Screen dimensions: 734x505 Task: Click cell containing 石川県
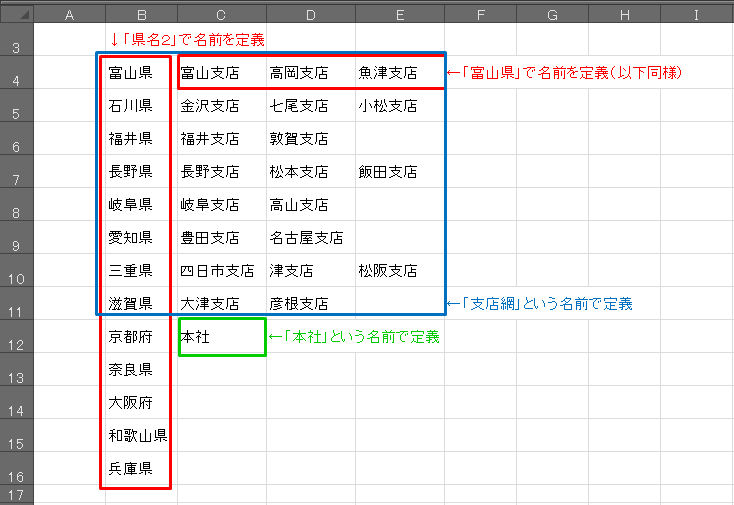click(x=141, y=105)
